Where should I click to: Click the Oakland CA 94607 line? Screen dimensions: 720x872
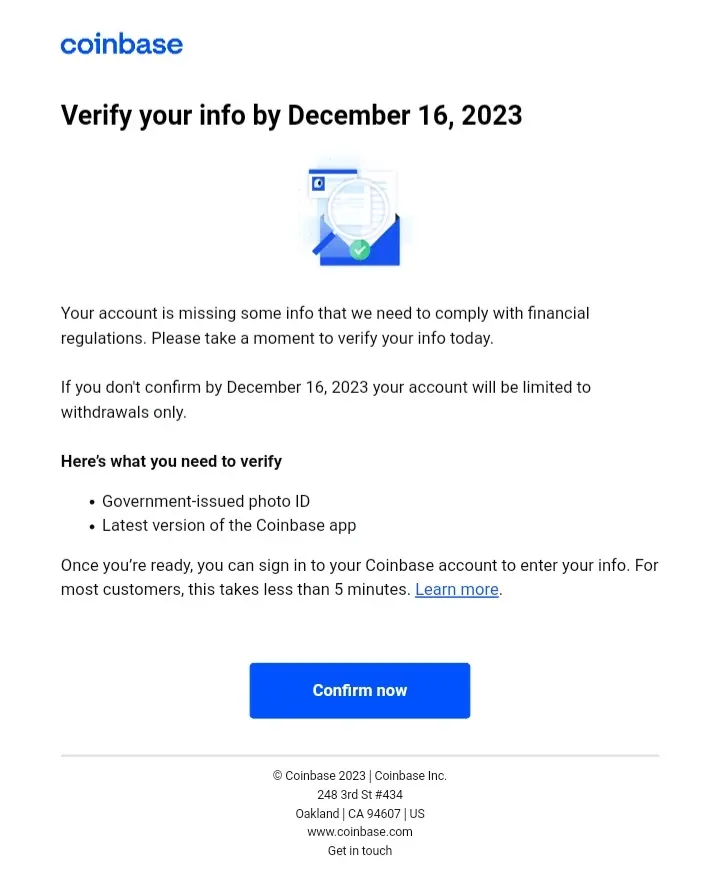pos(360,814)
